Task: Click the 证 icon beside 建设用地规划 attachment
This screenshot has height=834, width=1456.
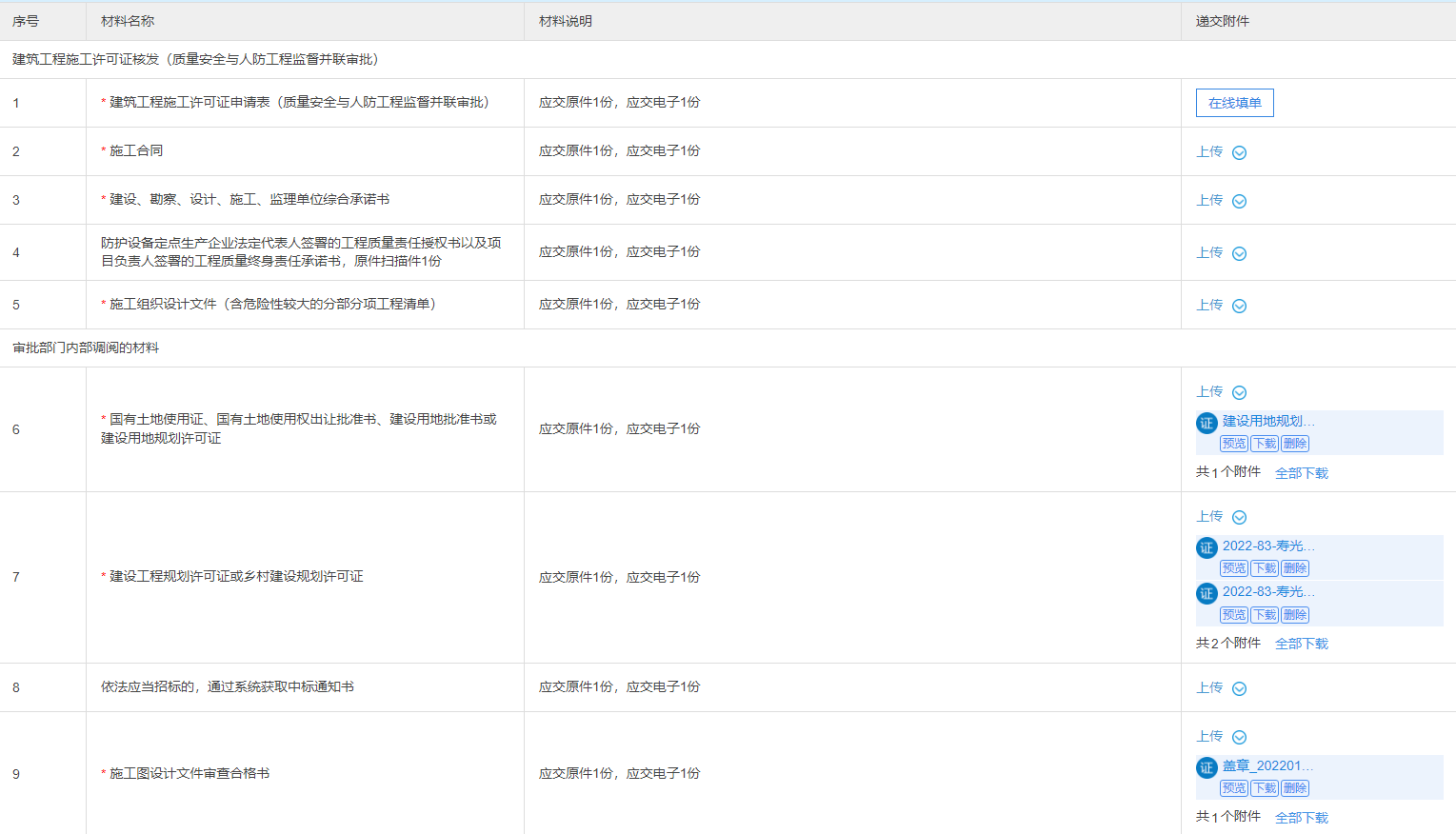Action: (x=1207, y=423)
